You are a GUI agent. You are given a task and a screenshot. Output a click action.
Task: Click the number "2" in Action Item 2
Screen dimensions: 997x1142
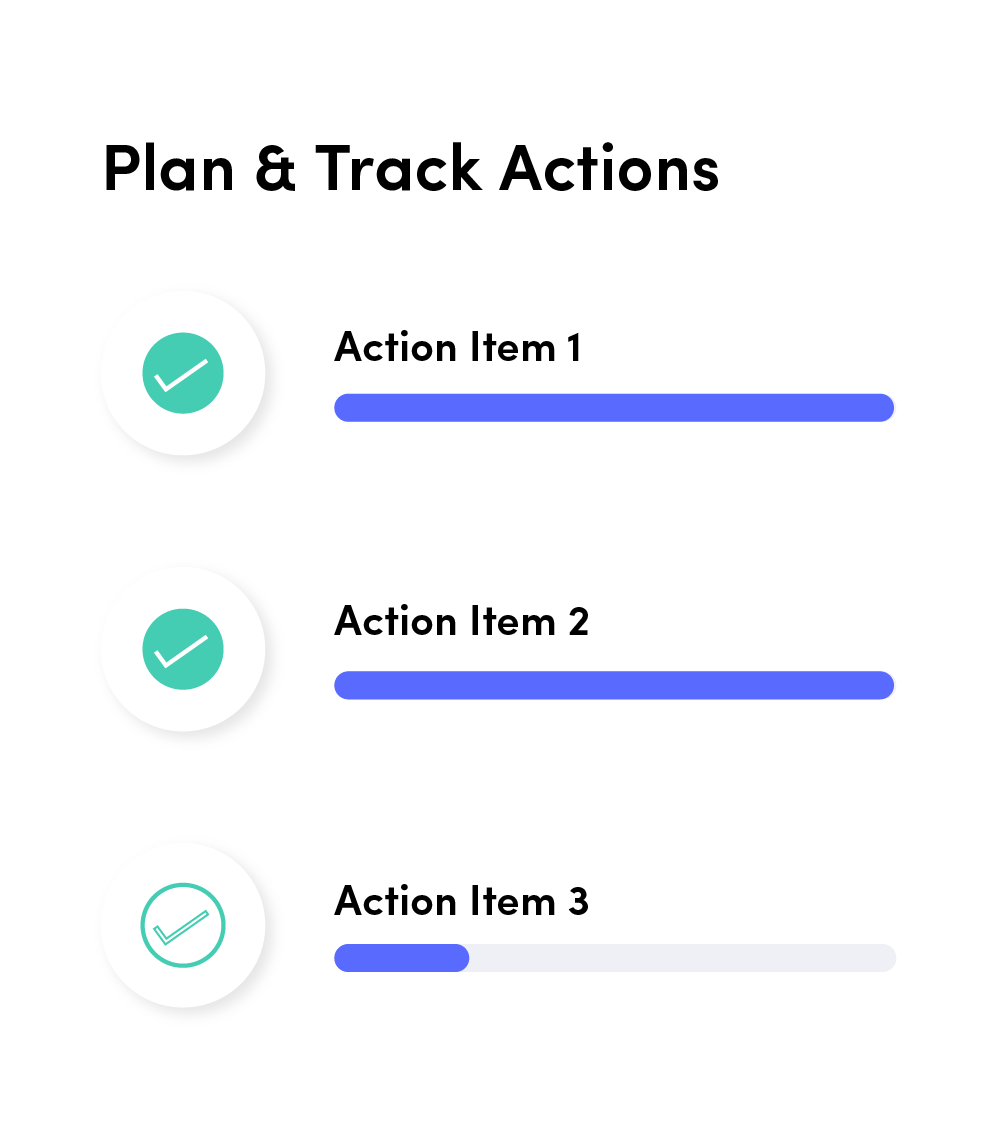pyautogui.click(x=578, y=622)
